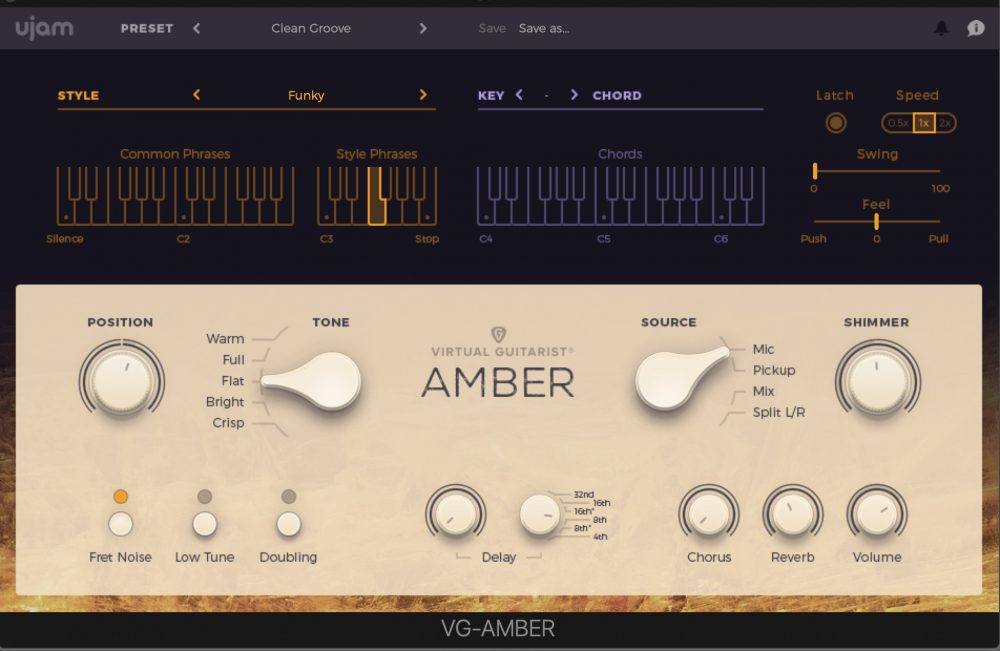Screen dimensions: 1000x651
Task: Set speed to 2x
Action: coord(945,123)
